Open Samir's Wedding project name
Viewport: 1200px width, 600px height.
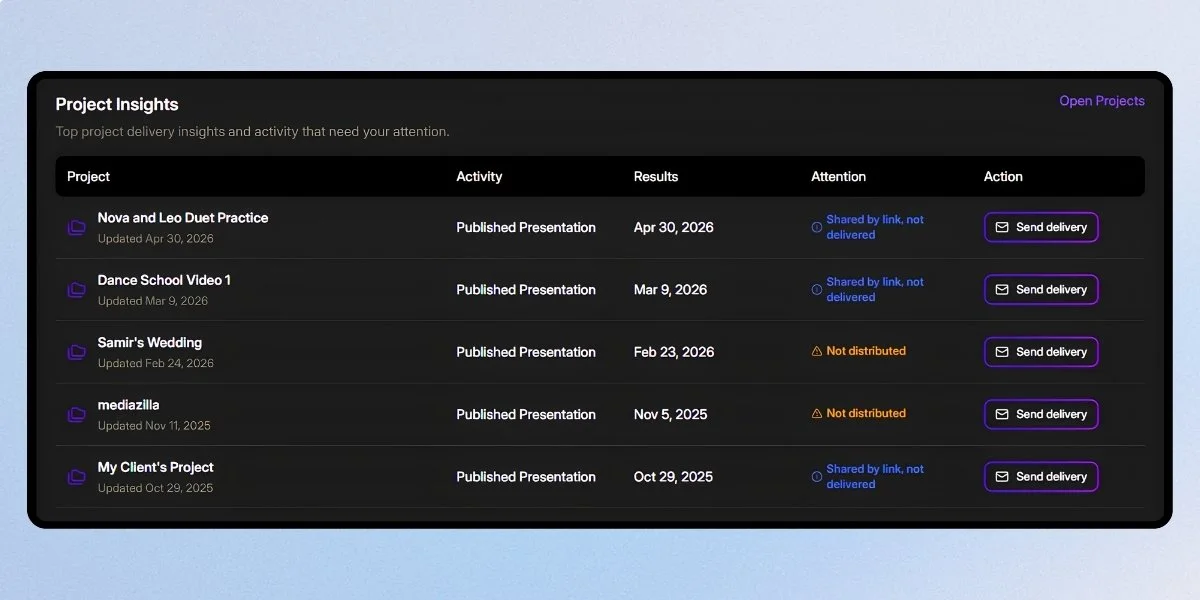coord(150,342)
